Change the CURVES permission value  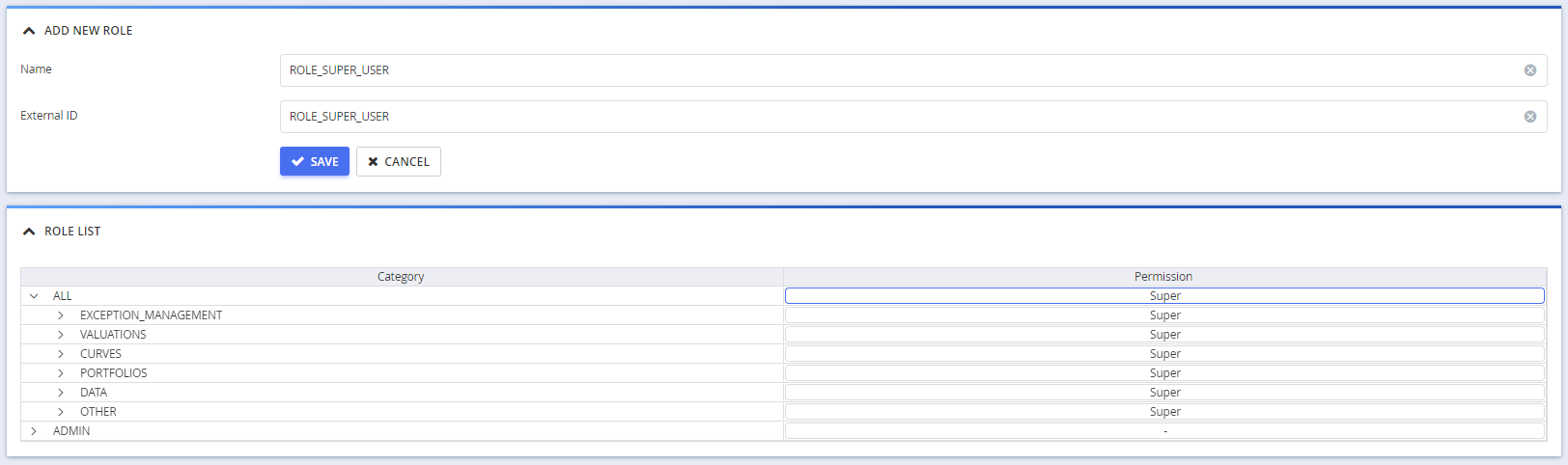click(x=1164, y=354)
